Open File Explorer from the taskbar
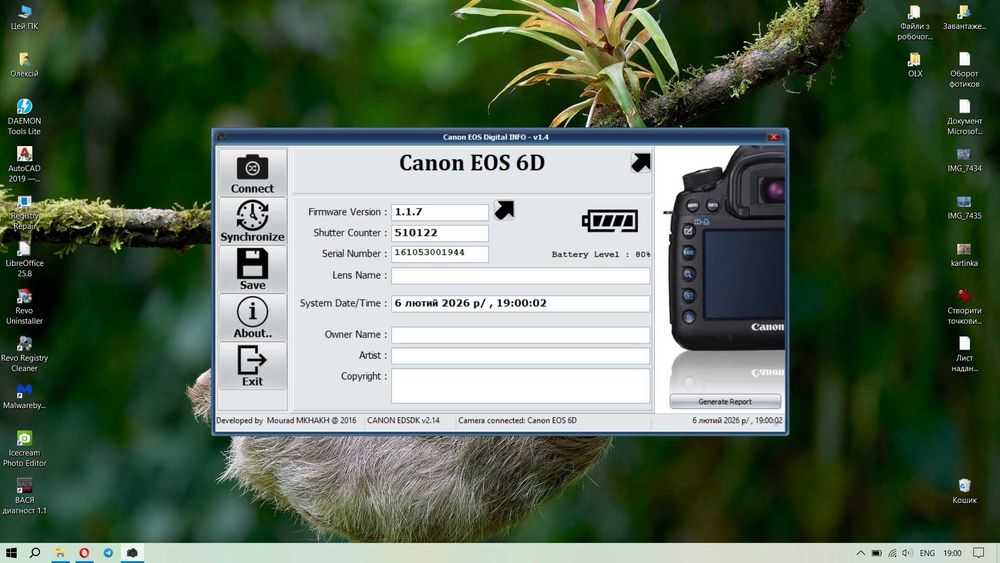Viewport: 1000px width, 563px height. tap(59, 553)
